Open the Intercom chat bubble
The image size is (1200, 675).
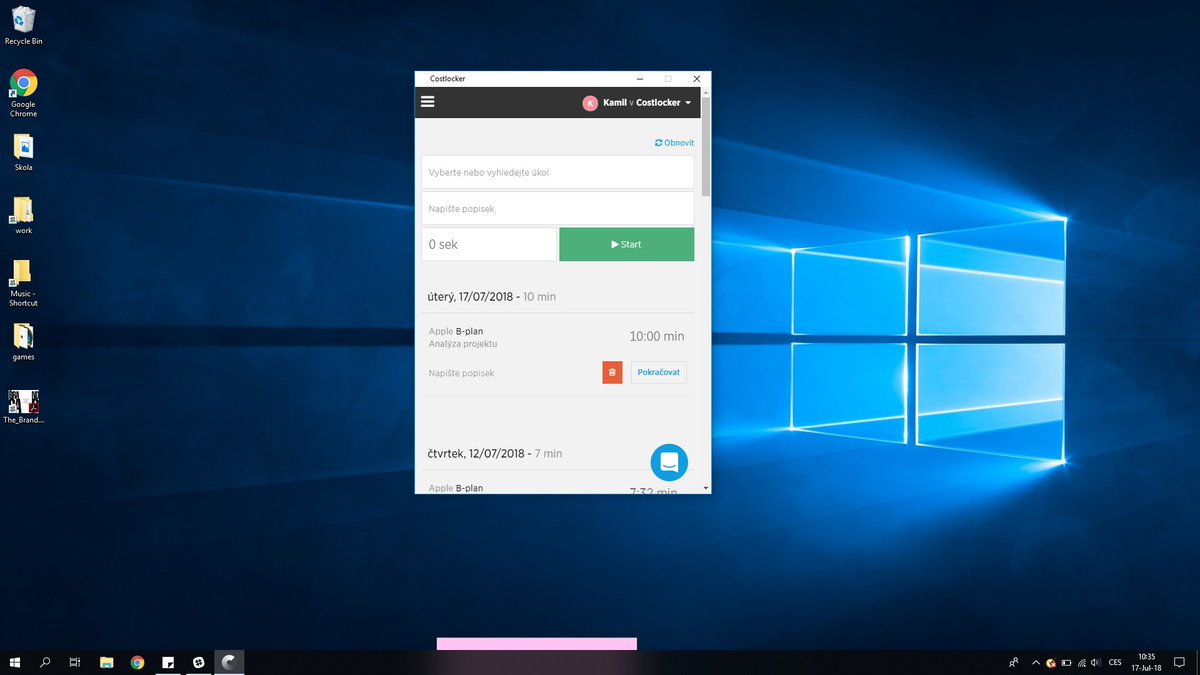[x=668, y=462]
